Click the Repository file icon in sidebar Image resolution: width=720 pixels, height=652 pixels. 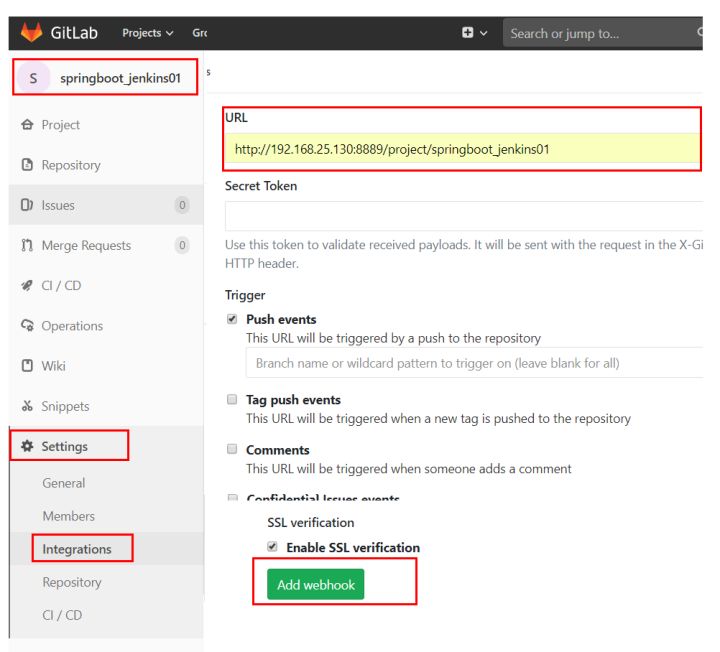click(x=27, y=164)
